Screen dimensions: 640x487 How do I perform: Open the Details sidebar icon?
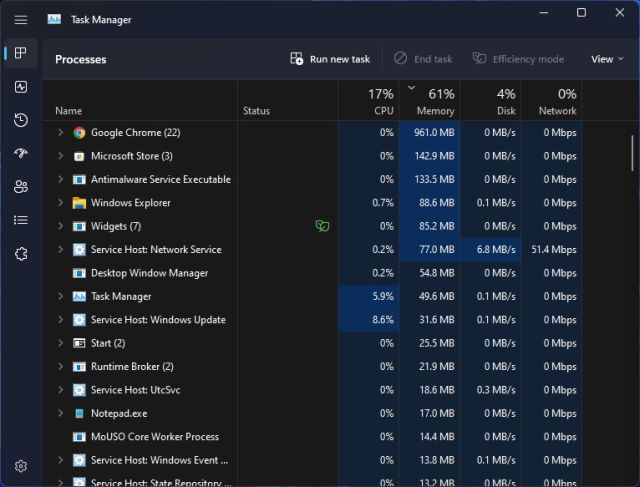(x=21, y=220)
